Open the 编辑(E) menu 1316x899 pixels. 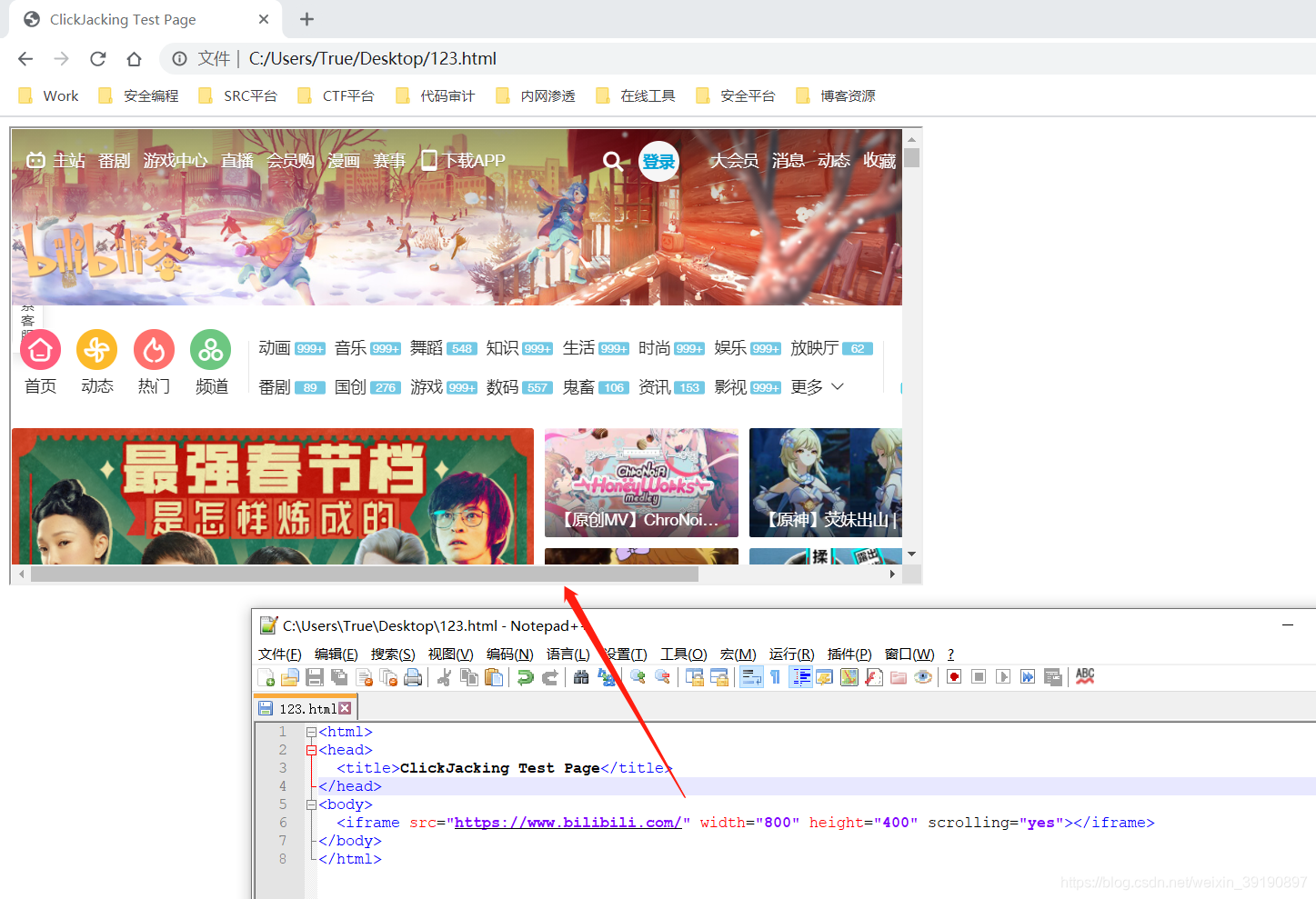click(336, 654)
